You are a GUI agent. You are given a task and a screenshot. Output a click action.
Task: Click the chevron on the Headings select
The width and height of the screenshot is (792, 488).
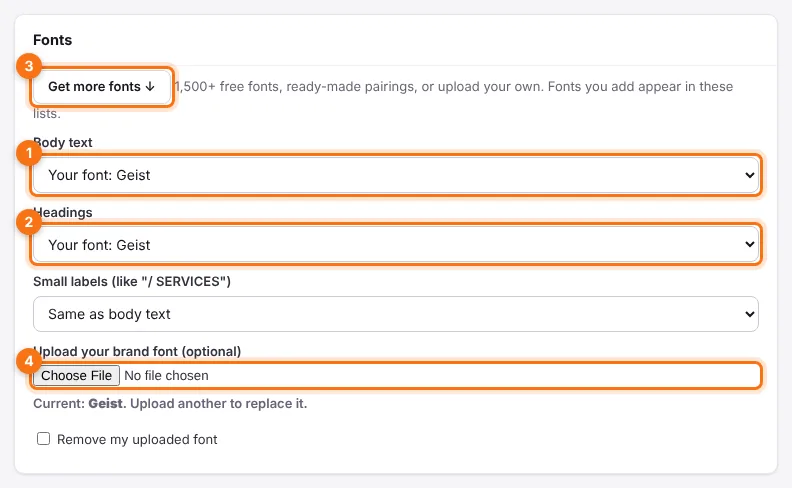(750, 245)
